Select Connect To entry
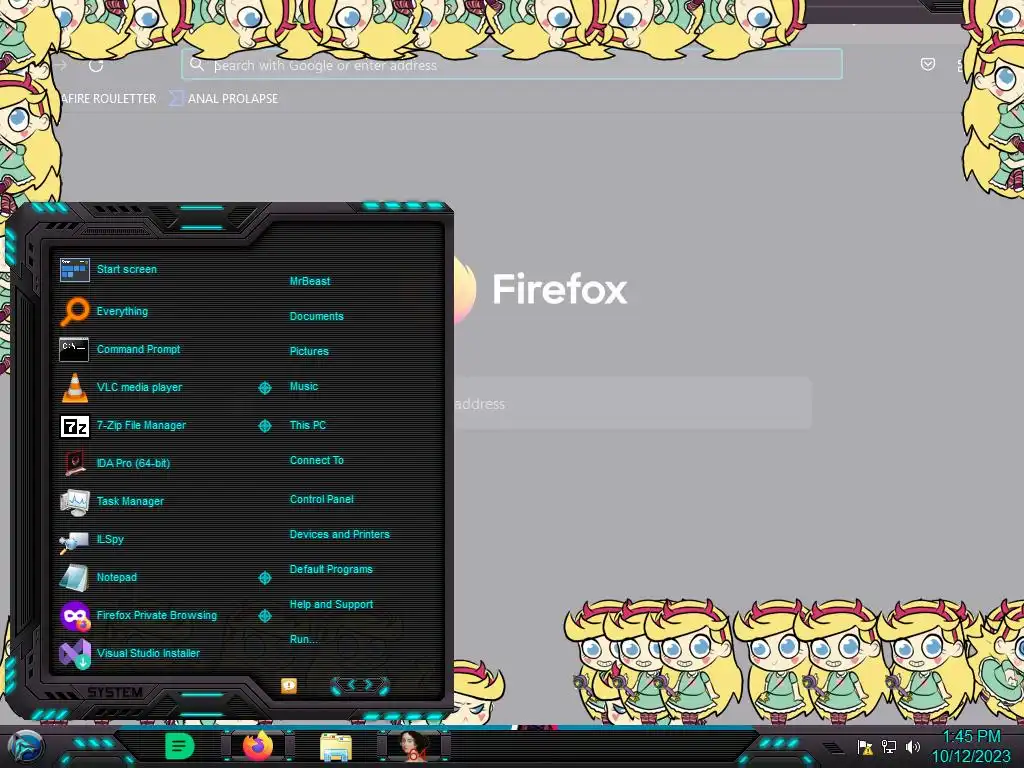This screenshot has height=768, width=1024. pos(317,460)
